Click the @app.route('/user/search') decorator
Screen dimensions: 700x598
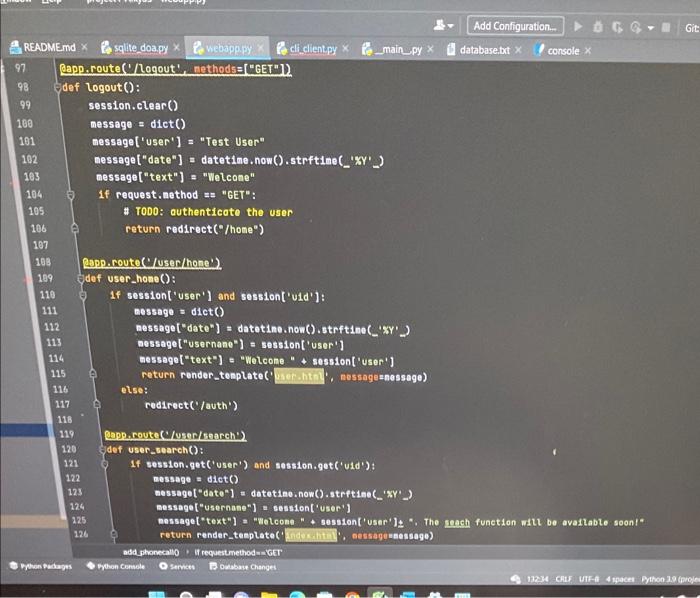coord(175,435)
